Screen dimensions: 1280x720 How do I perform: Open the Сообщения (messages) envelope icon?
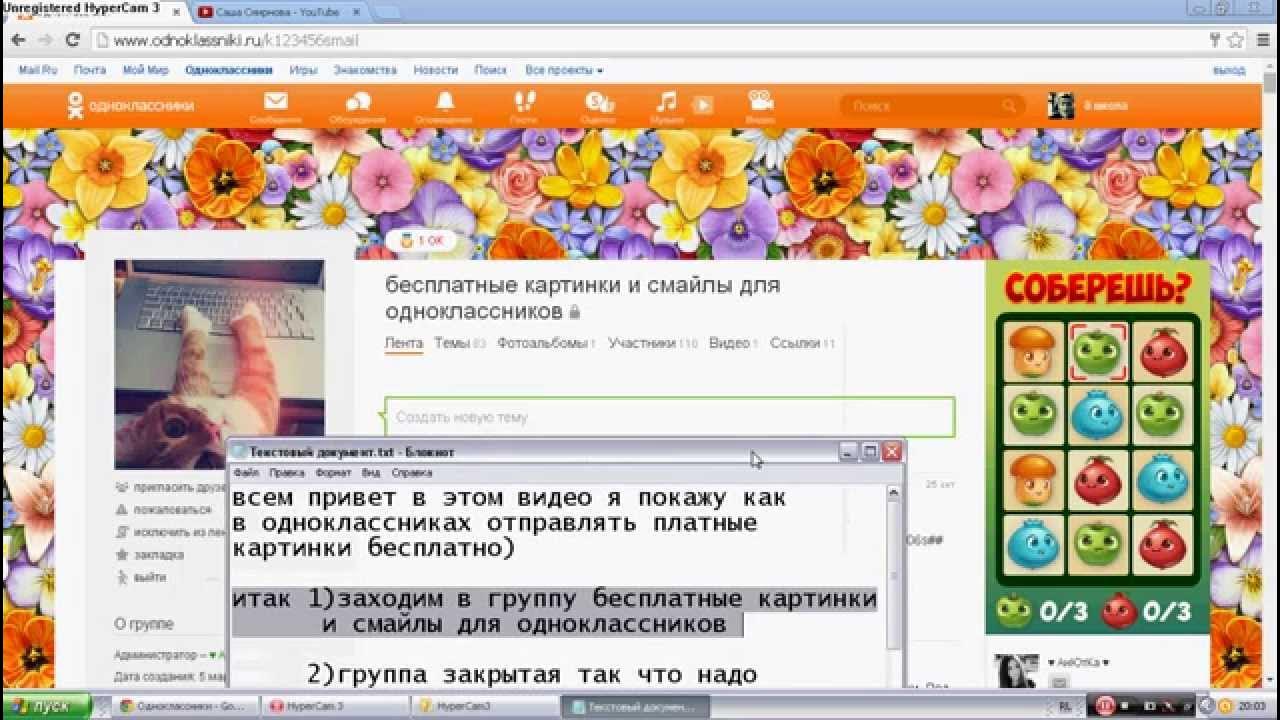[x=275, y=101]
